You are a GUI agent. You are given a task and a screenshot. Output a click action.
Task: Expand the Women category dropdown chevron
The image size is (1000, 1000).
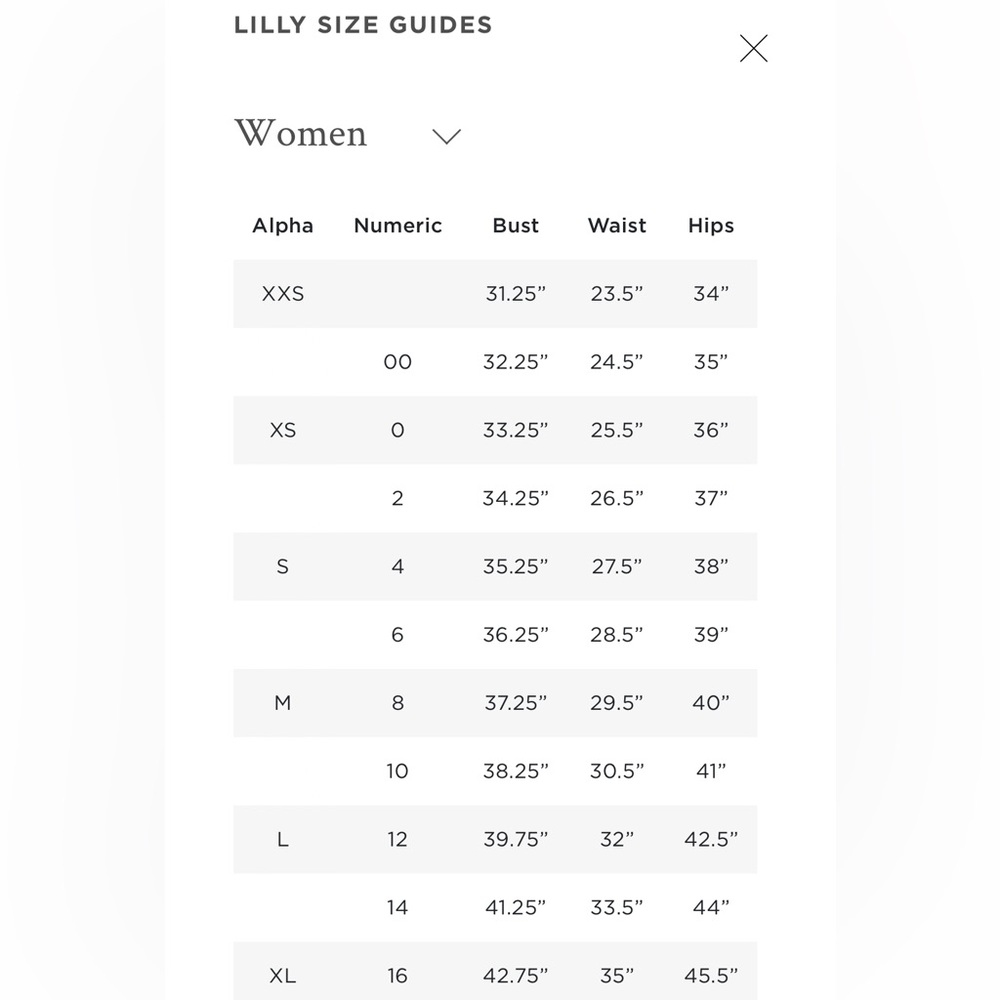(446, 136)
